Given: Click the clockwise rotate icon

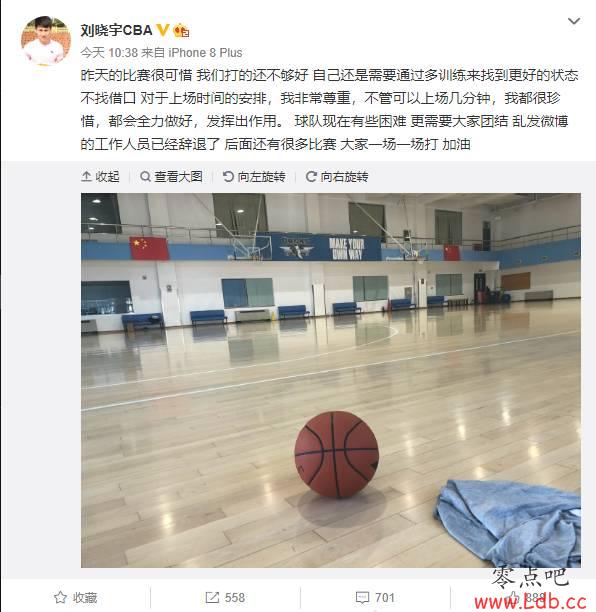Looking at the screenshot, I should click(x=311, y=177).
